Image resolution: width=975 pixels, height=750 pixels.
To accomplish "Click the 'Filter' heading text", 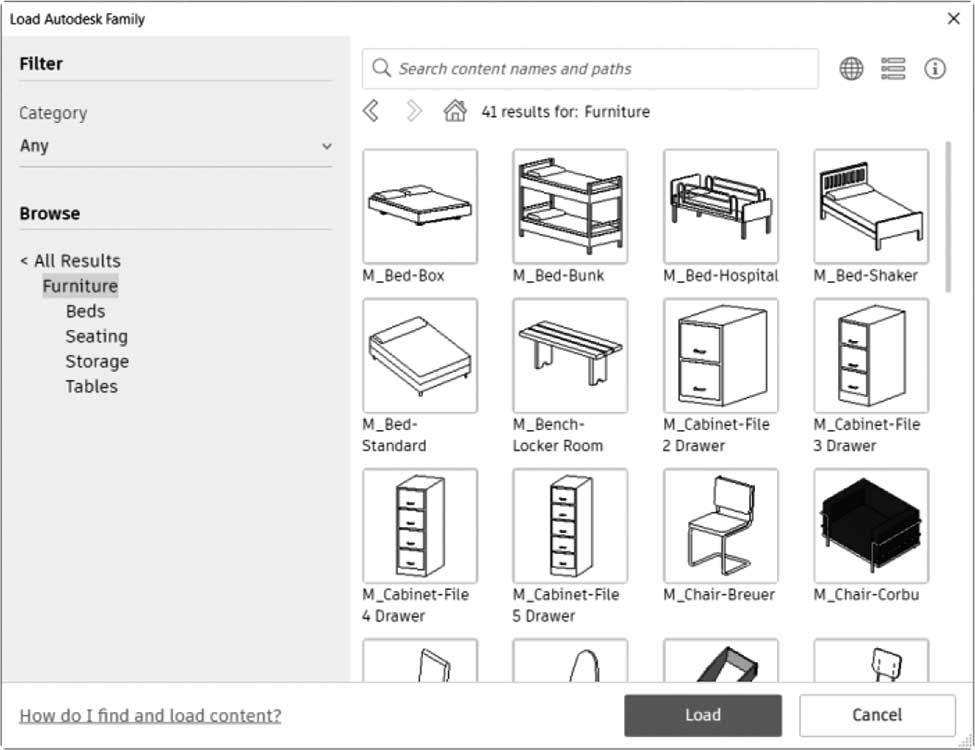I will (x=41, y=63).
